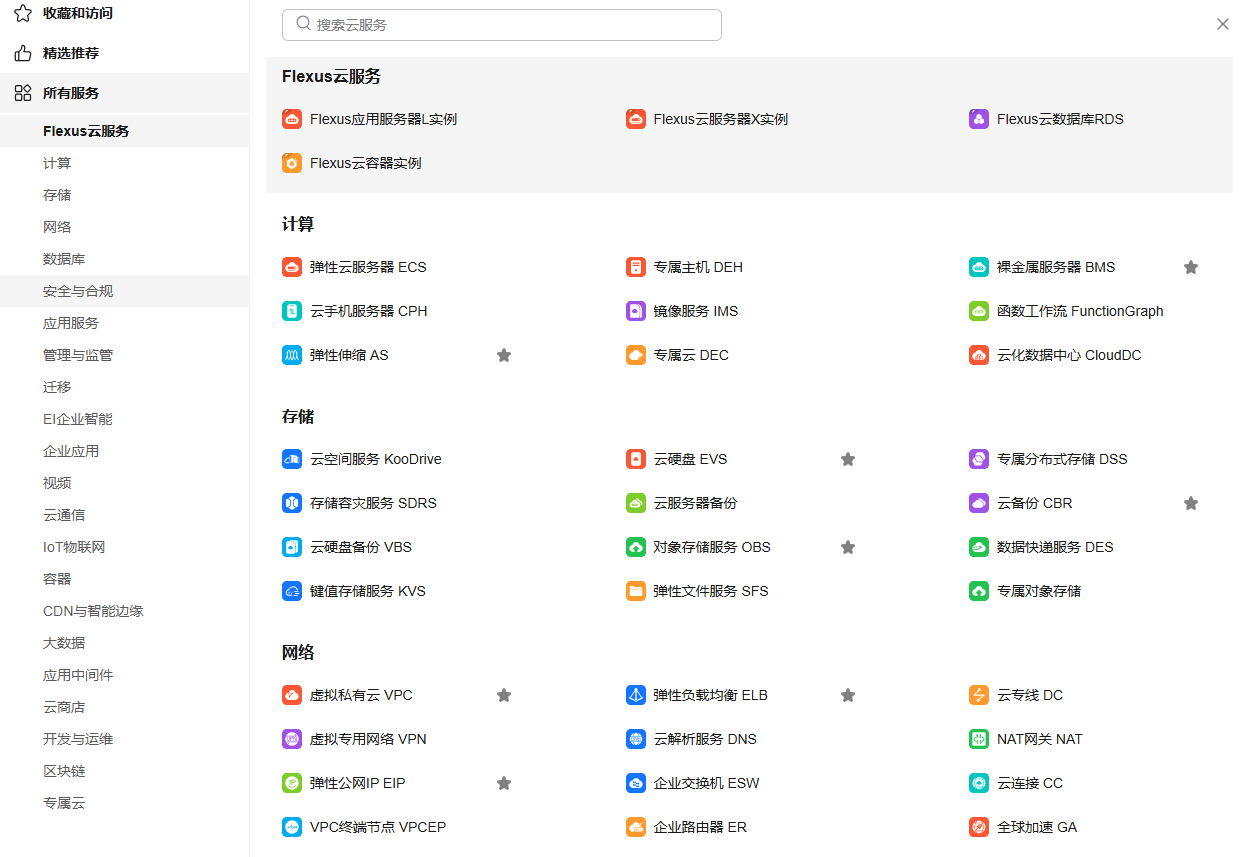This screenshot has width=1239, height=857.
Task: Open the 弹性文件服务 SFS service link
Action: [x=711, y=591]
